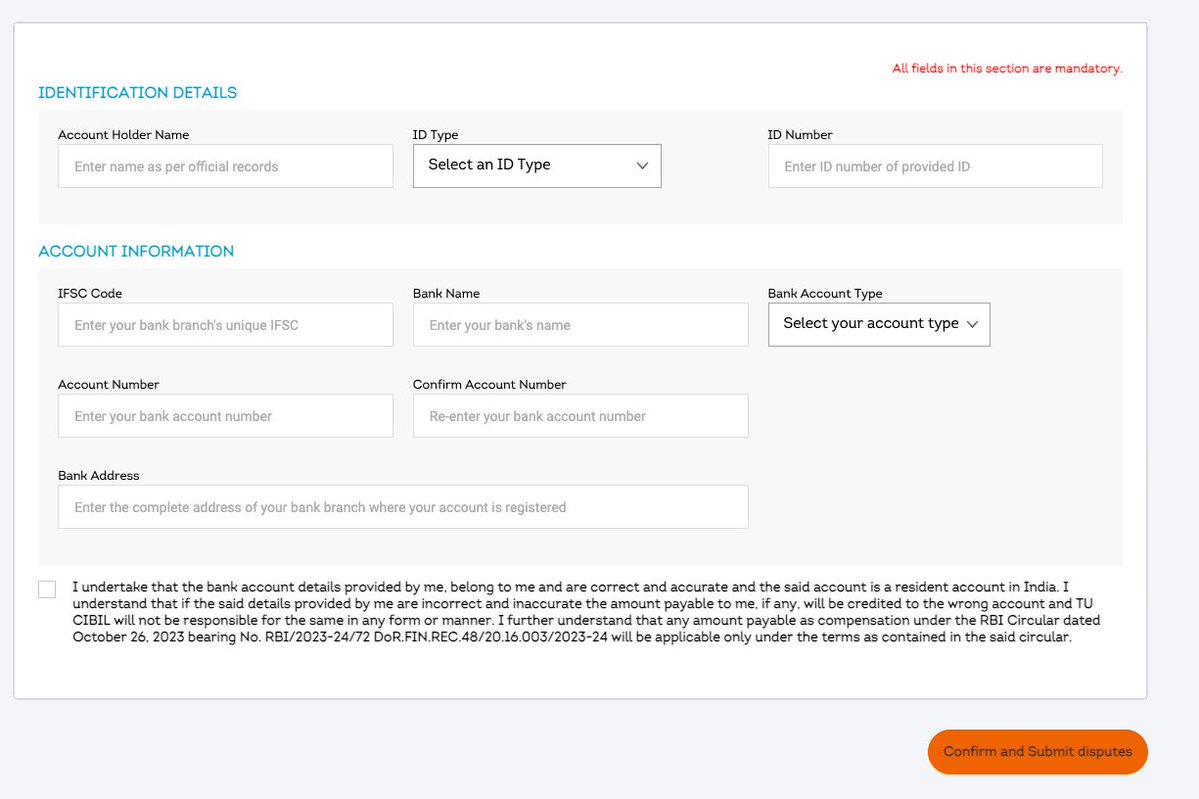Click the Bank Address input field
This screenshot has height=799, width=1199.
click(x=403, y=507)
